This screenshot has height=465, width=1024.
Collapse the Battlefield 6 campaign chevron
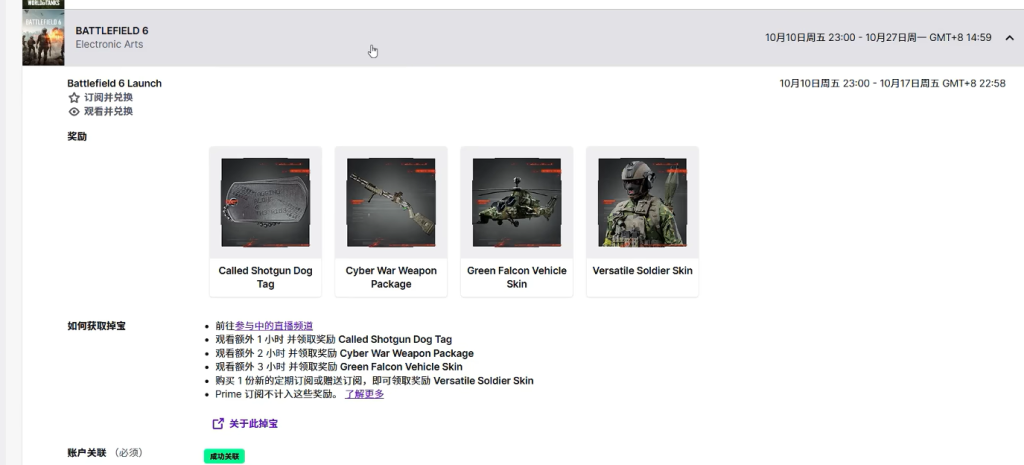pos(1009,38)
